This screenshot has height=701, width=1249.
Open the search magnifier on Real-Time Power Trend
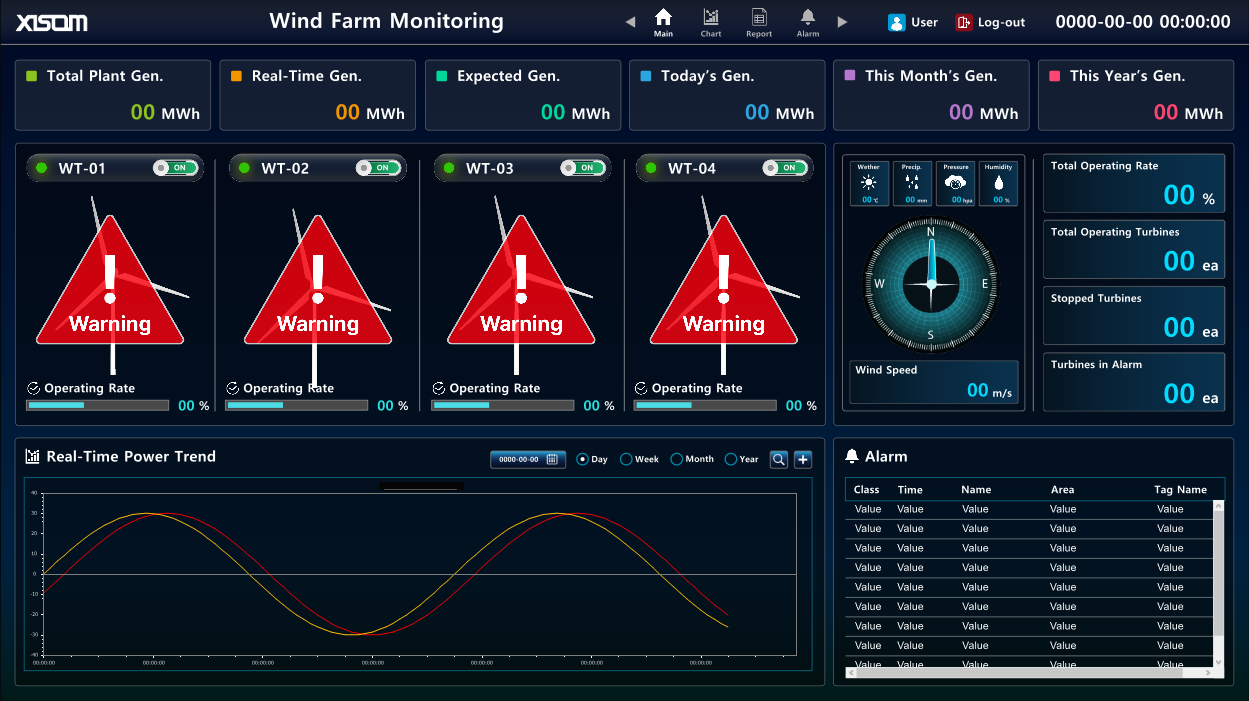pos(779,459)
